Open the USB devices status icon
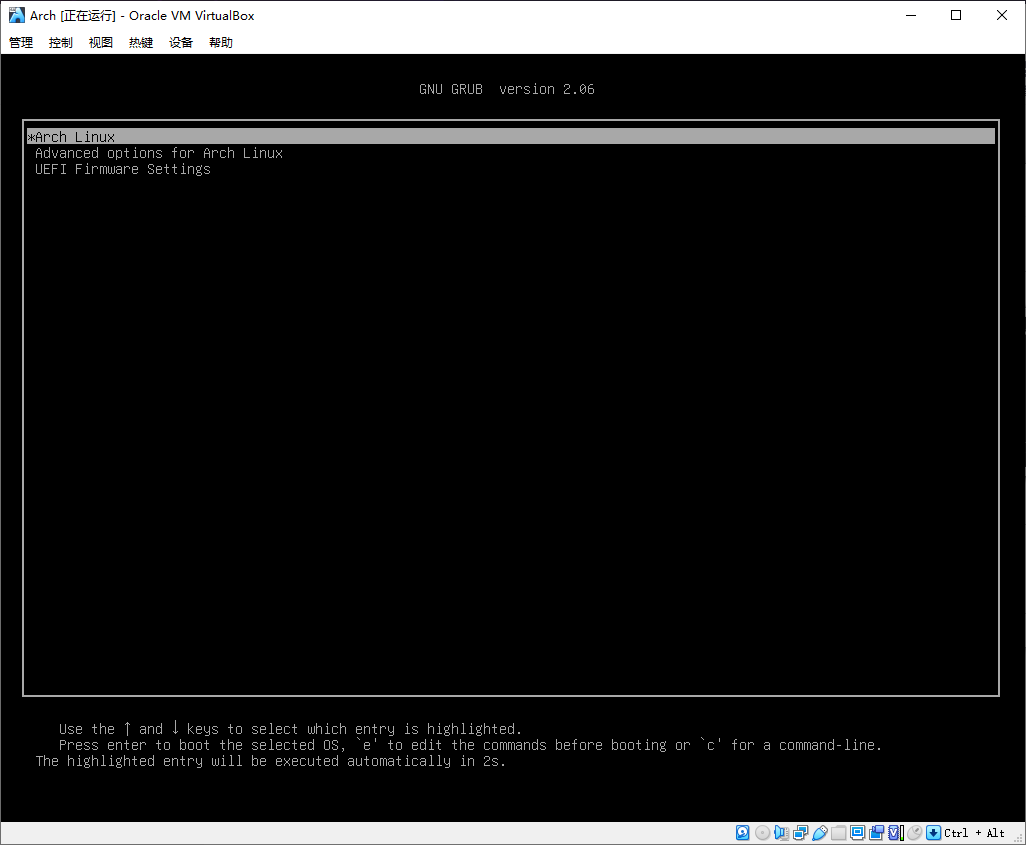 click(820, 832)
